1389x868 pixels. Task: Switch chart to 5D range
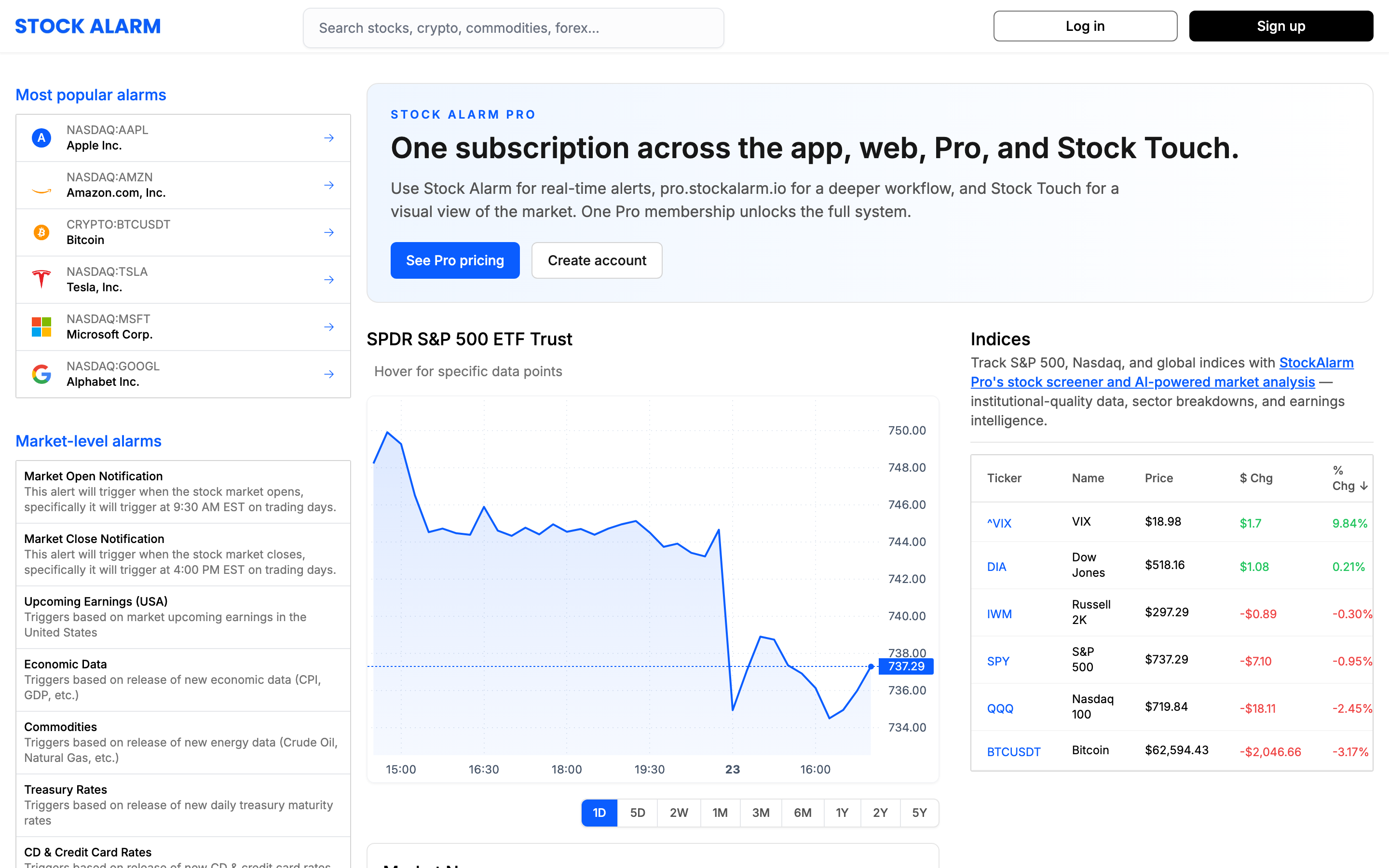coord(638,813)
